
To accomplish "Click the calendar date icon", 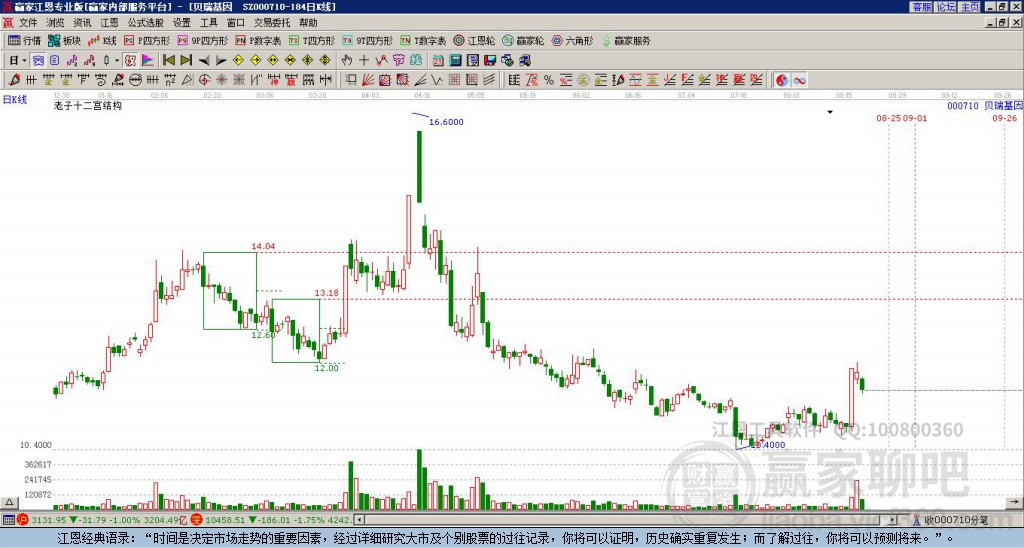I will pos(438,60).
